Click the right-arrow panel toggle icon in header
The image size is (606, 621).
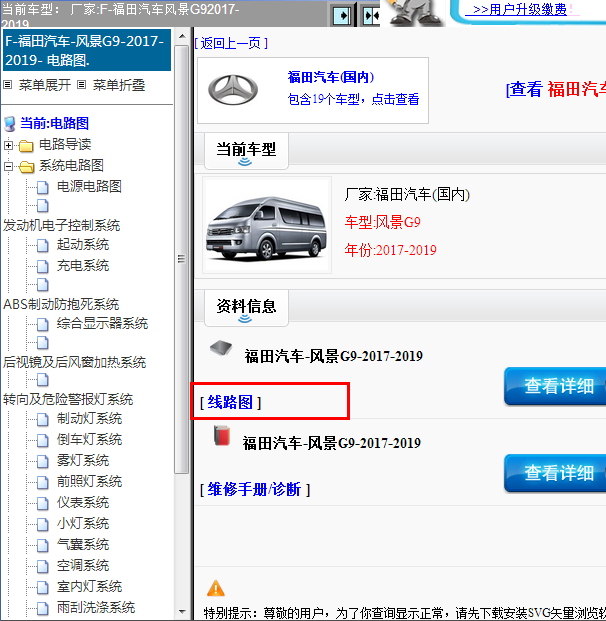point(341,16)
